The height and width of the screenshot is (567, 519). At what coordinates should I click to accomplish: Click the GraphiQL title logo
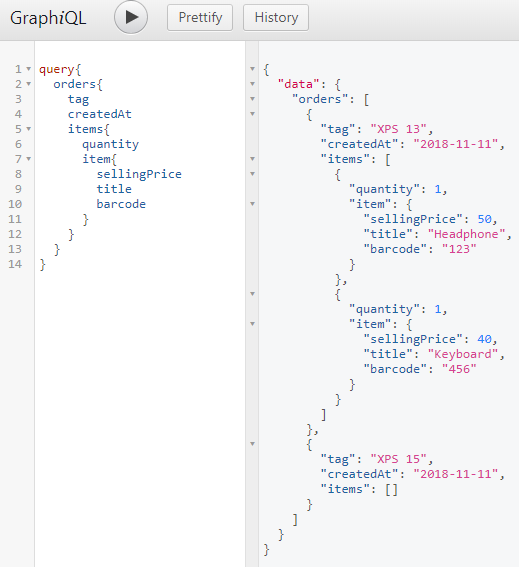click(48, 18)
